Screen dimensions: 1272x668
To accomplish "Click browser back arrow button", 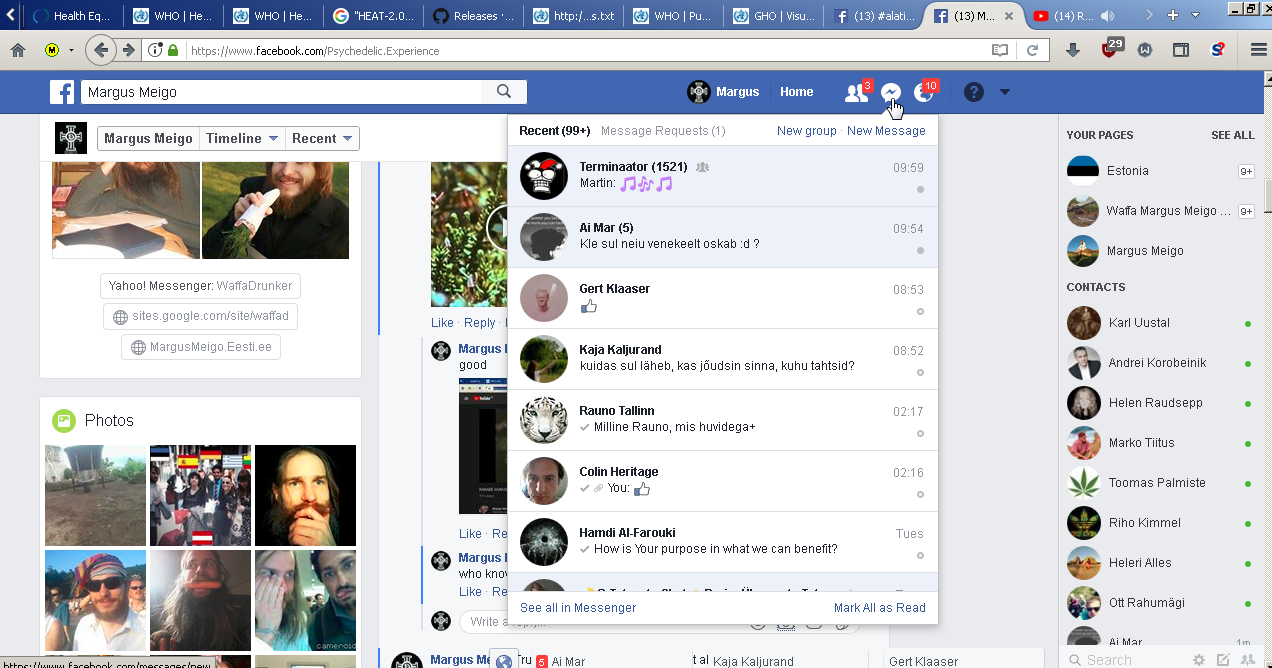I will (x=100, y=50).
